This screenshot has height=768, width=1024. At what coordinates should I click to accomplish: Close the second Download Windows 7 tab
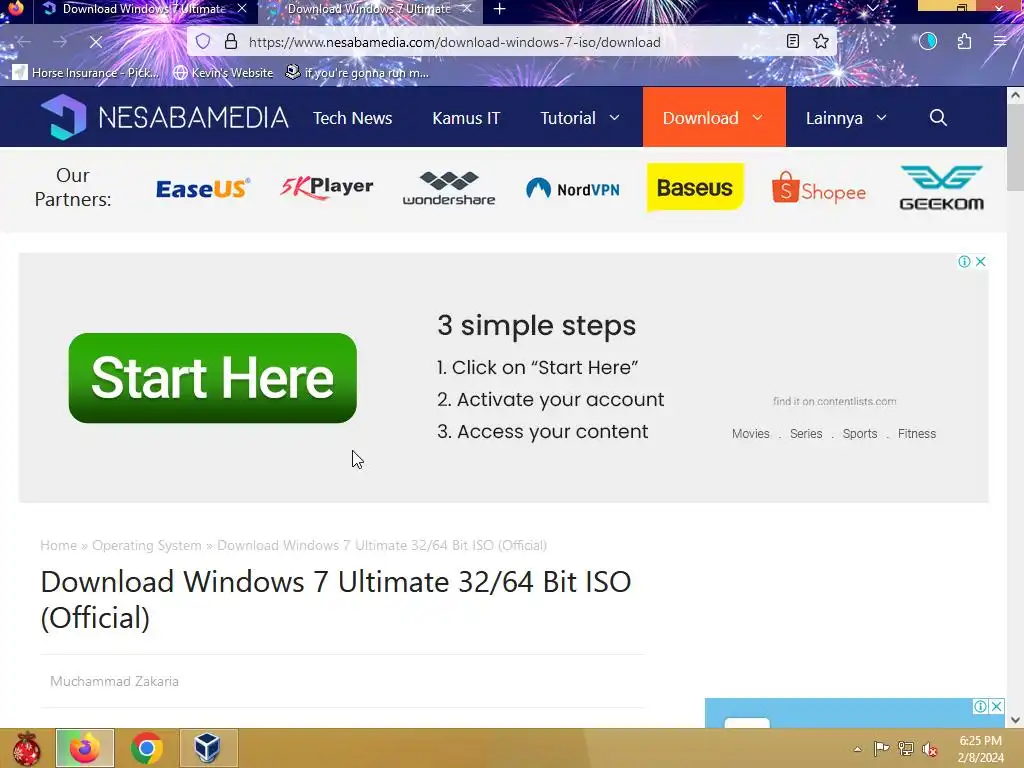467,8
